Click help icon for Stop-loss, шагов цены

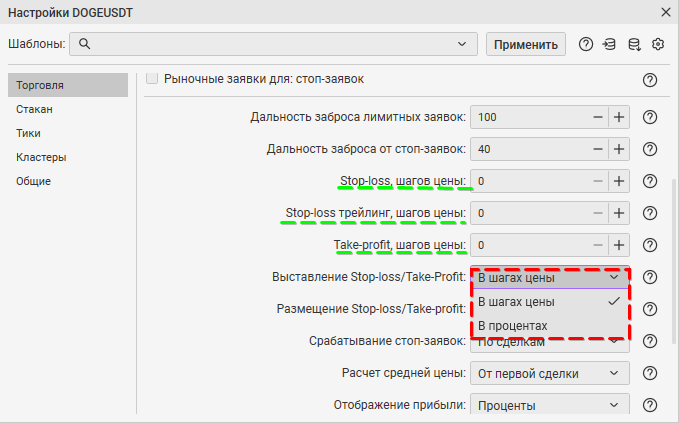pos(649,182)
